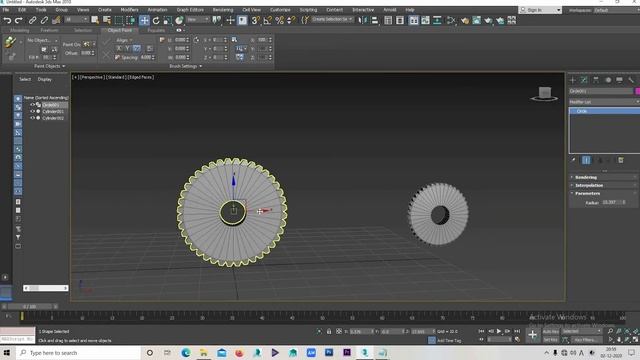Select the Unlink Selection tool
640x360 pixels.
44,20
